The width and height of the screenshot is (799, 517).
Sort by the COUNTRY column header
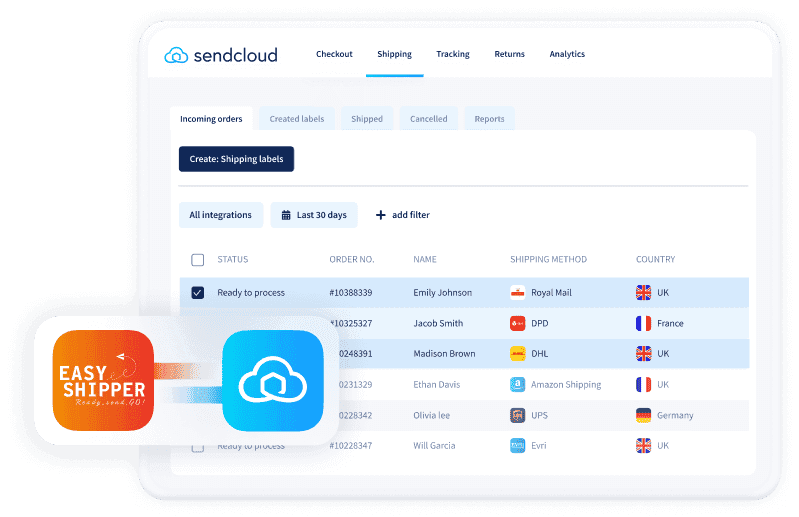[x=655, y=259]
